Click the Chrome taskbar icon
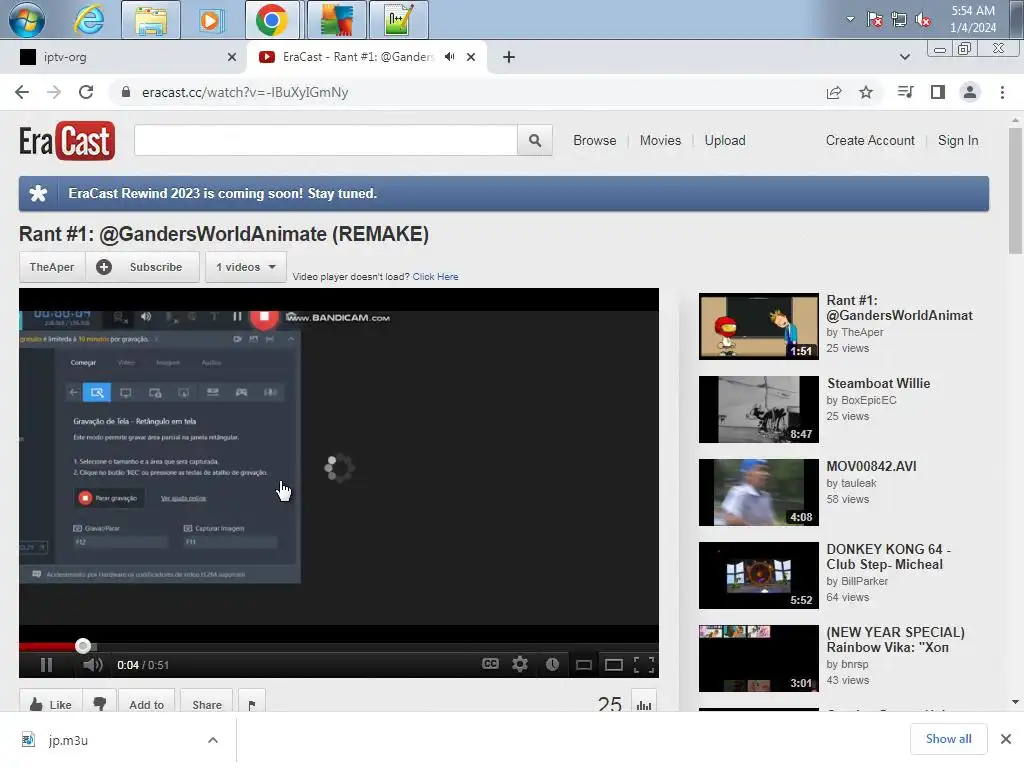Screen dimensions: 1024x768 (x=272, y=20)
